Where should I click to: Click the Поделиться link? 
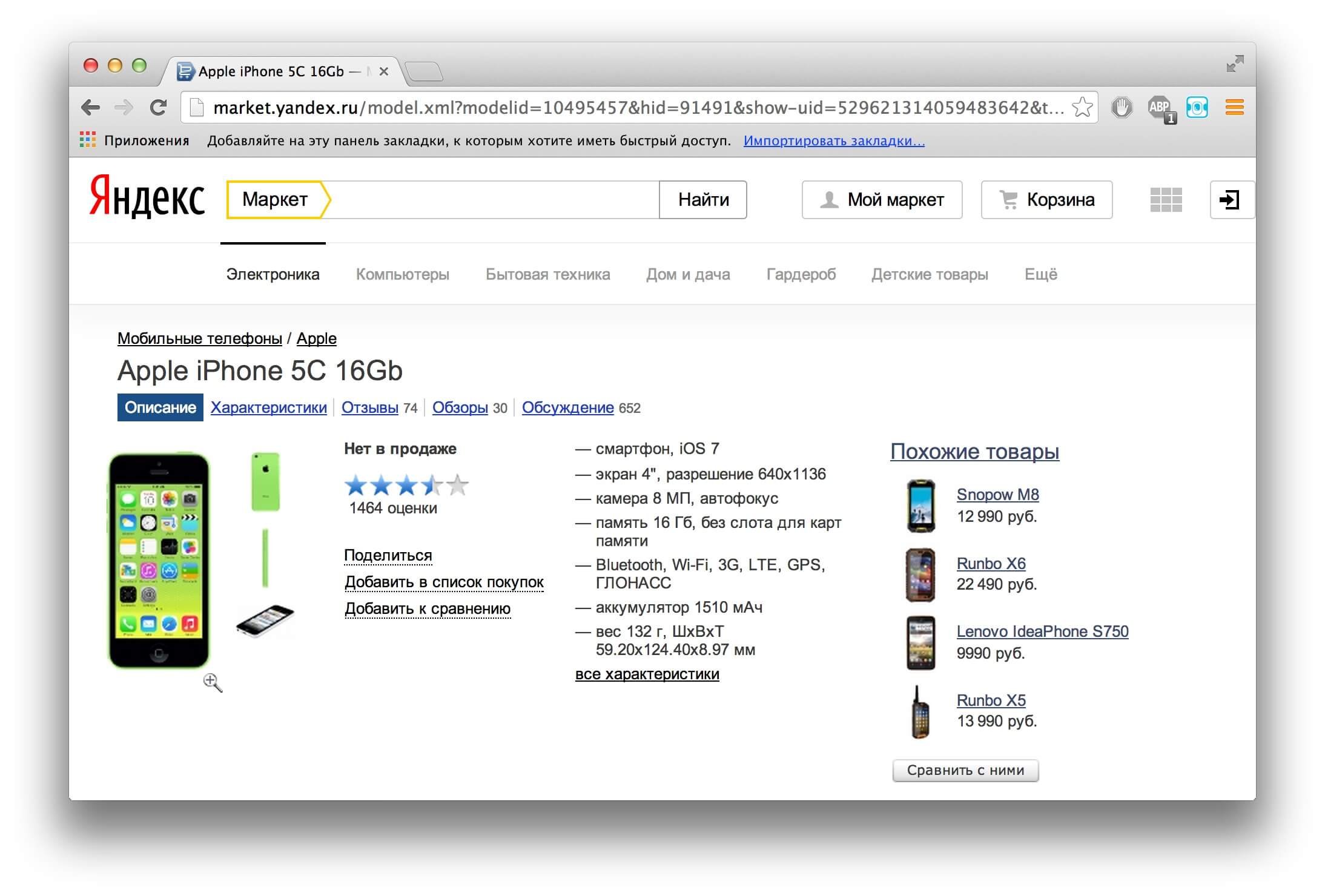pyautogui.click(x=388, y=555)
